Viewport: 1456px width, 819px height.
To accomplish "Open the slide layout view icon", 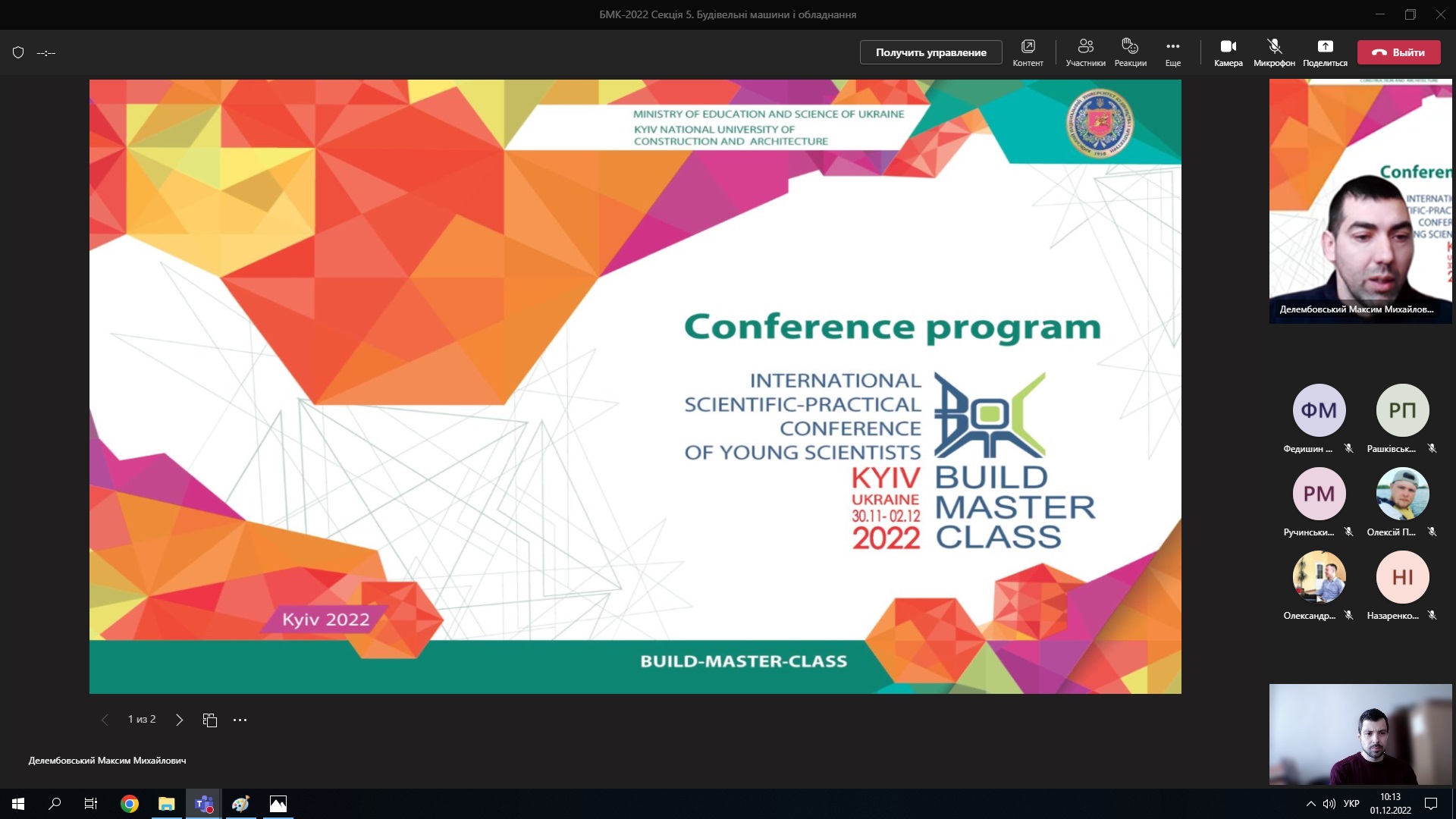I will (210, 720).
